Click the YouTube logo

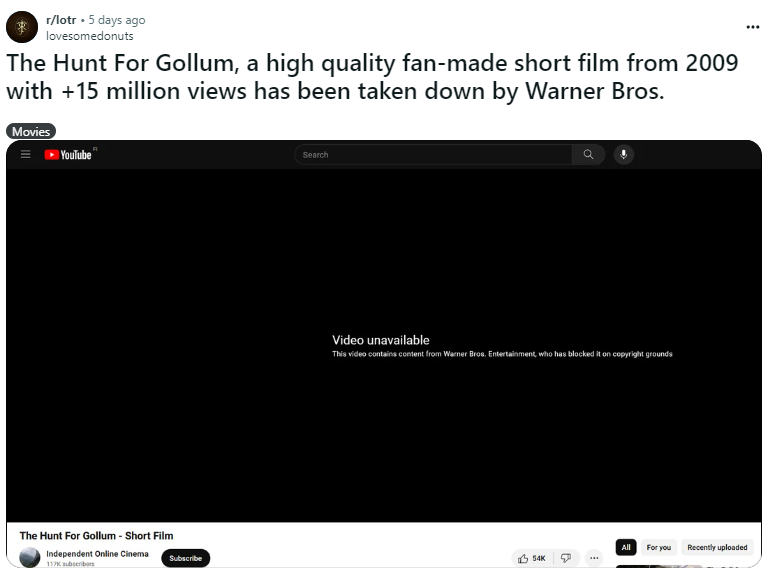tap(68, 155)
